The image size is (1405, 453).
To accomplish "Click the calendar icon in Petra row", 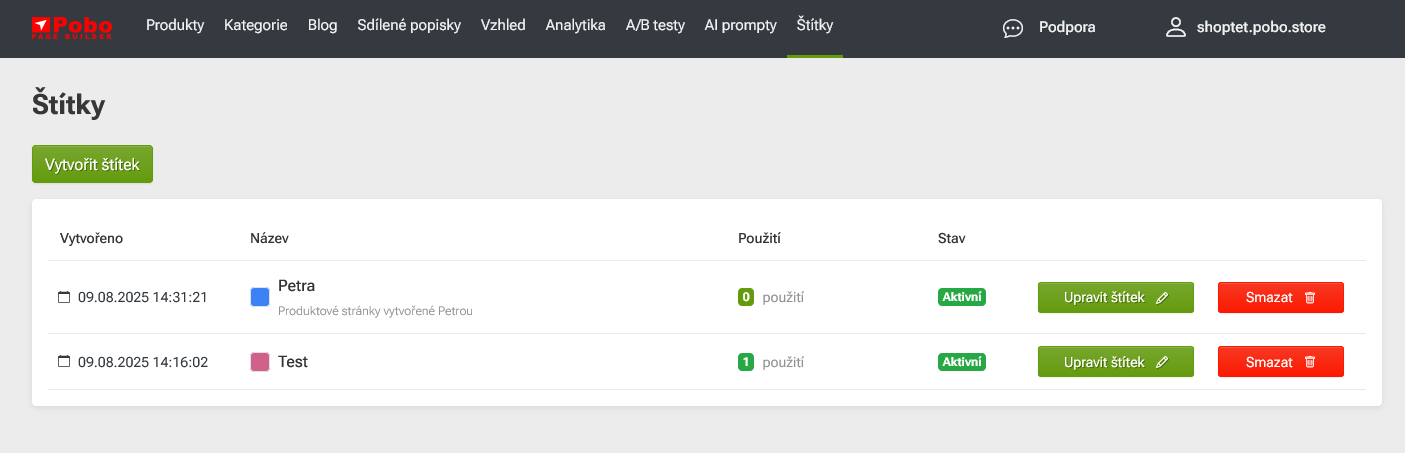I will click(64, 297).
